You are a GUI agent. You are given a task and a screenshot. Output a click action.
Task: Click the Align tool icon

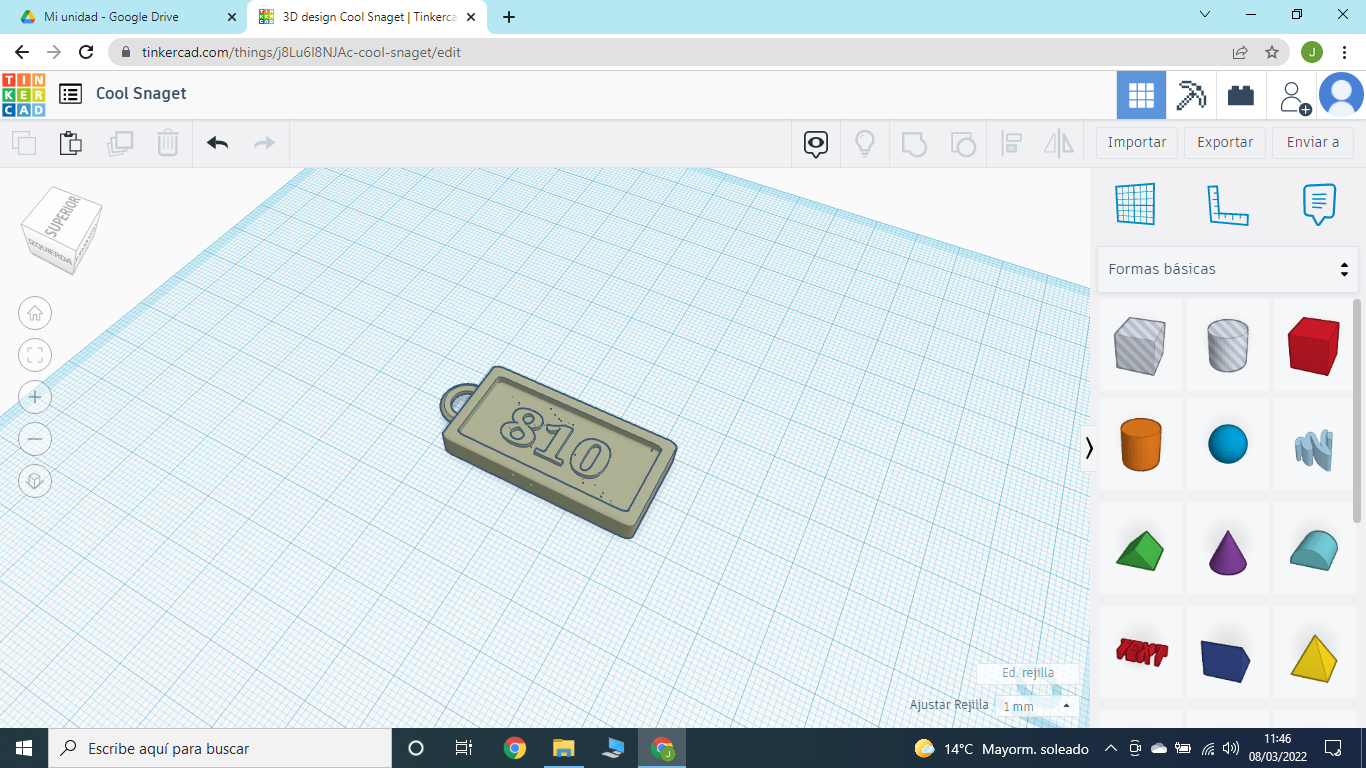point(1011,144)
